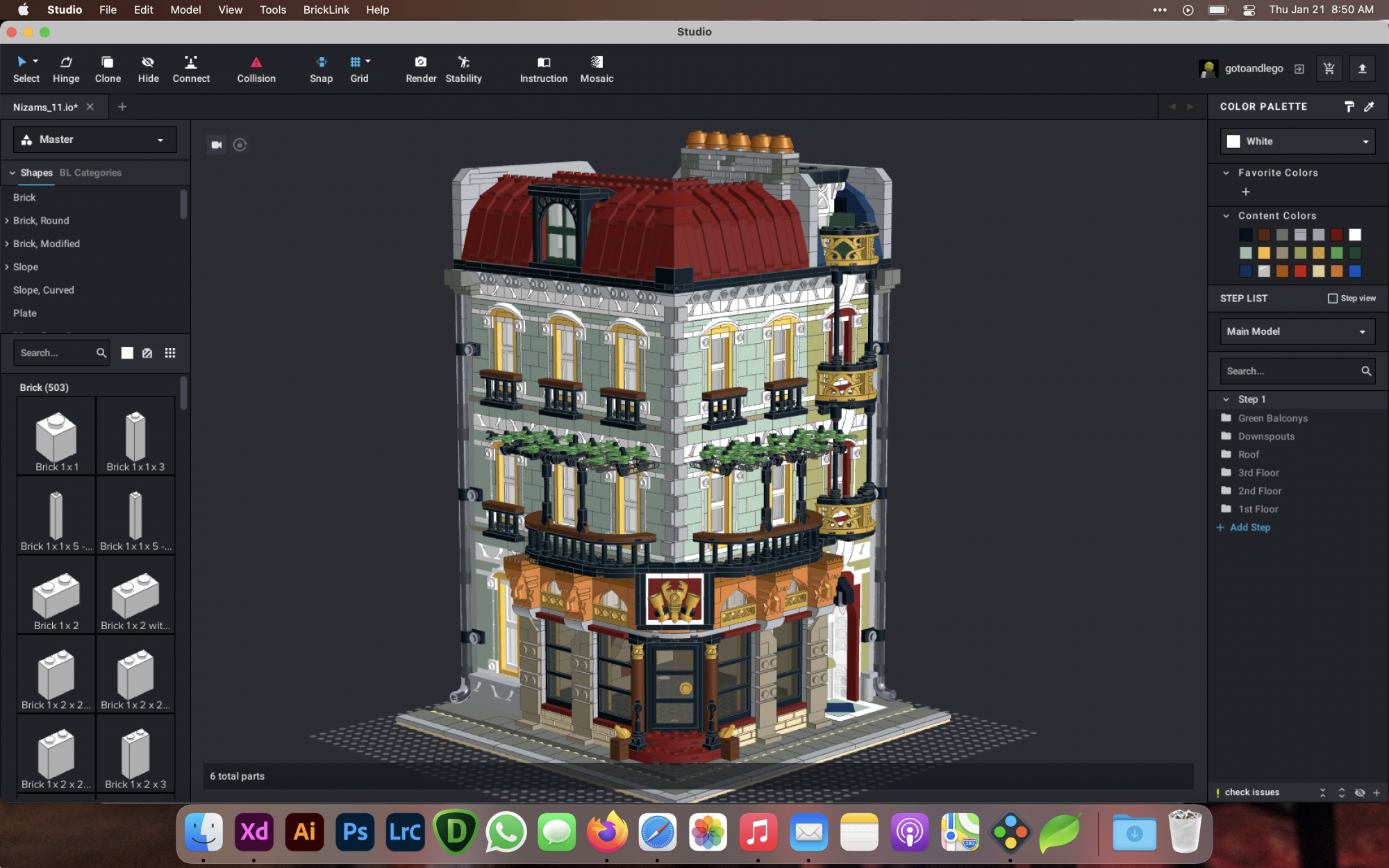This screenshot has height=868, width=1389.
Task: Click the check issues button
Action: [x=1251, y=792]
